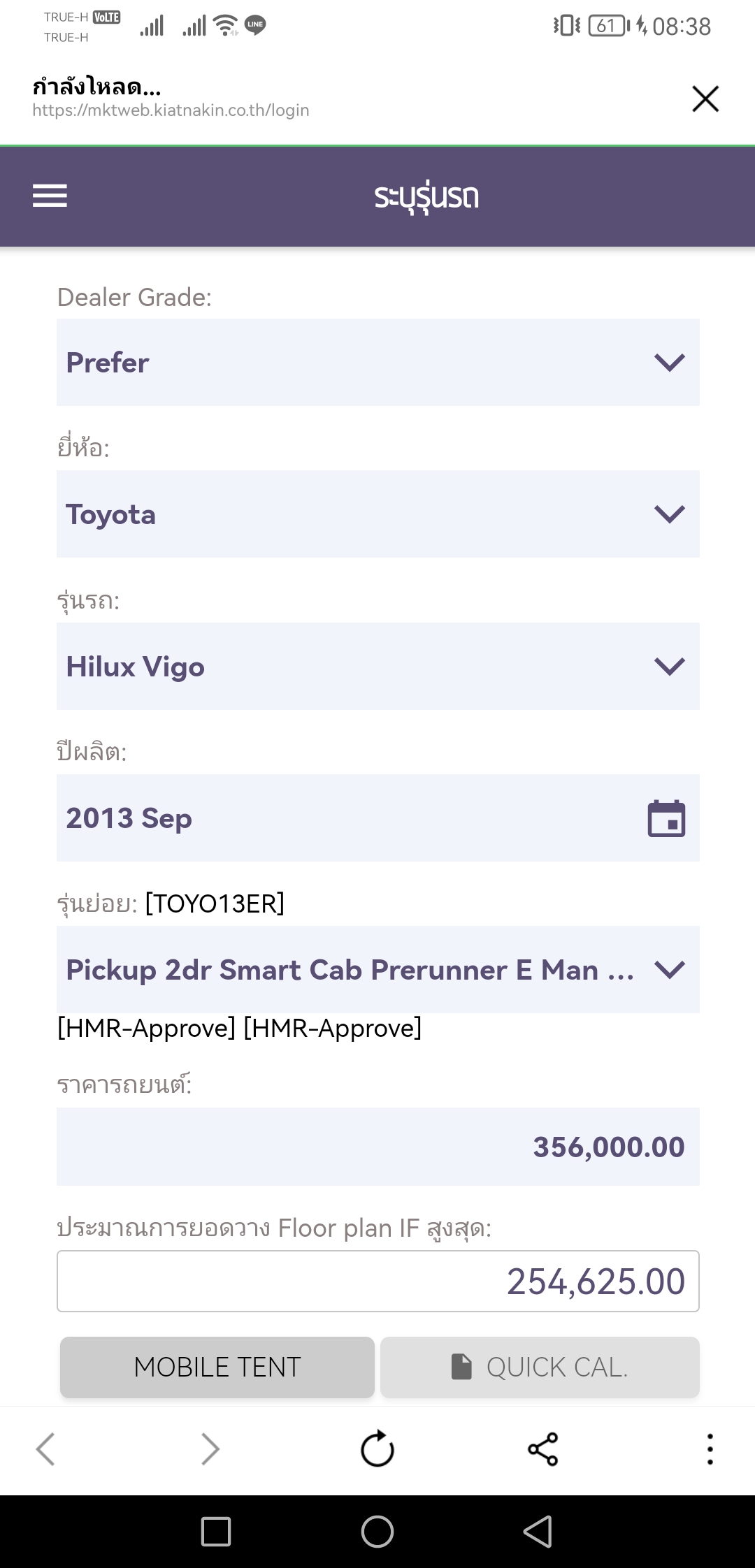Expand the Hilux Vigo model dropdown
Screen dimensions: 755x1568
[x=377, y=666]
